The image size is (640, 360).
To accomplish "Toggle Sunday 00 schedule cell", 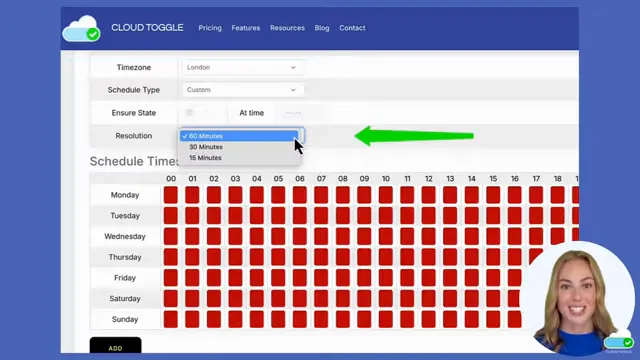I will point(171,319).
